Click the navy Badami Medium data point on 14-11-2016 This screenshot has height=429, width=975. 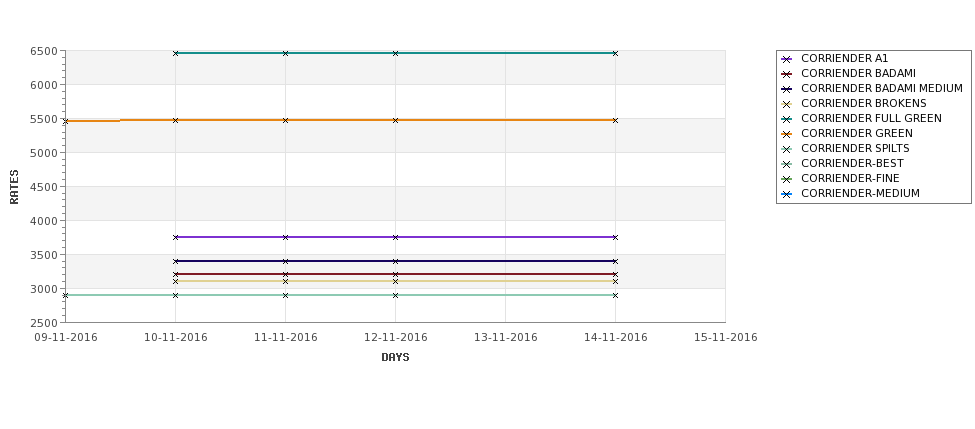pyautogui.click(x=615, y=261)
